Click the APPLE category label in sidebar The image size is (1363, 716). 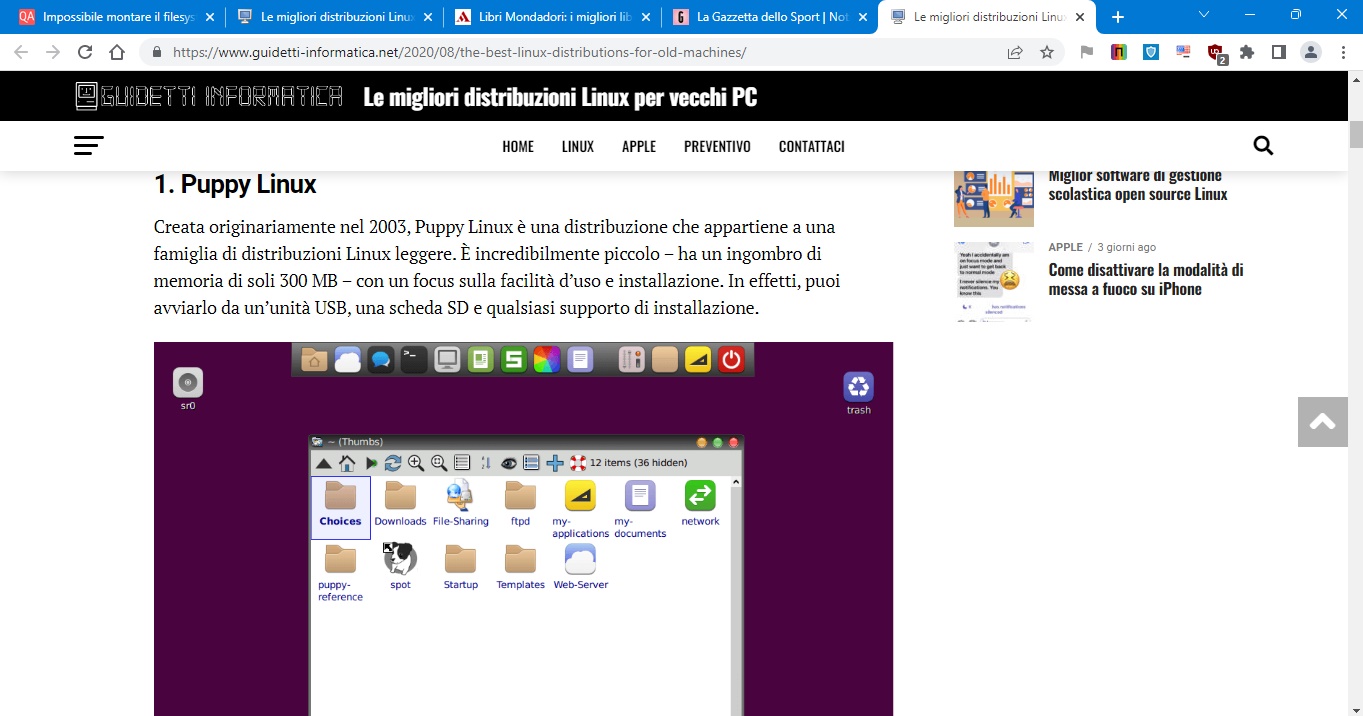pyautogui.click(x=1065, y=247)
